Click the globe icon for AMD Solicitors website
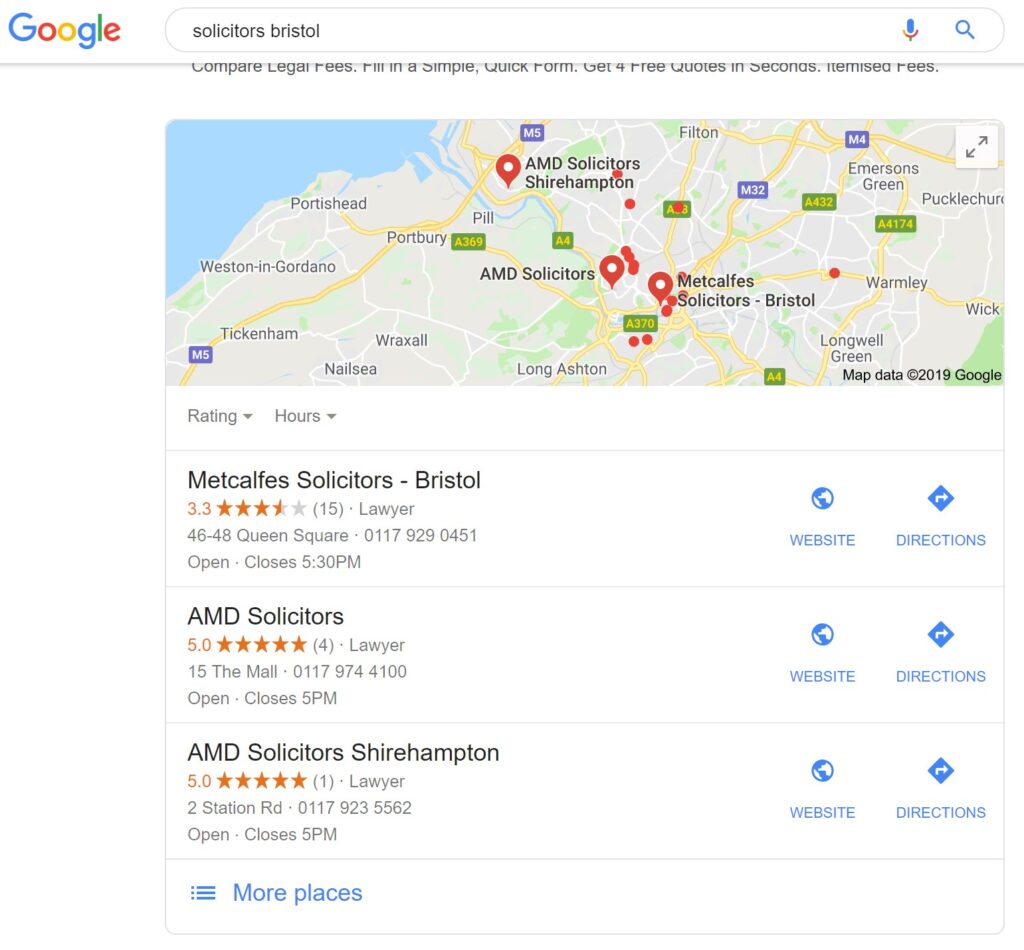Viewport: 1024px width, 950px height. coord(822,633)
